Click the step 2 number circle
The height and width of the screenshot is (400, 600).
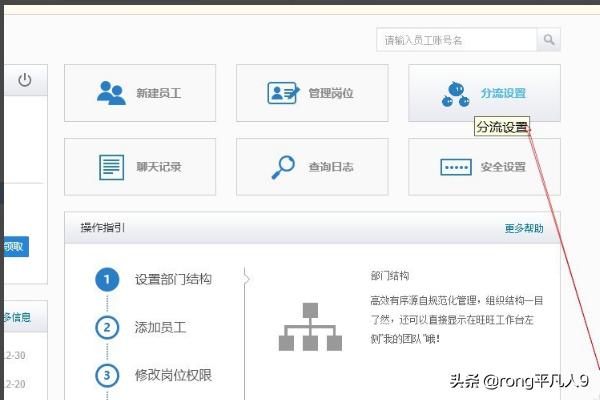(107, 327)
